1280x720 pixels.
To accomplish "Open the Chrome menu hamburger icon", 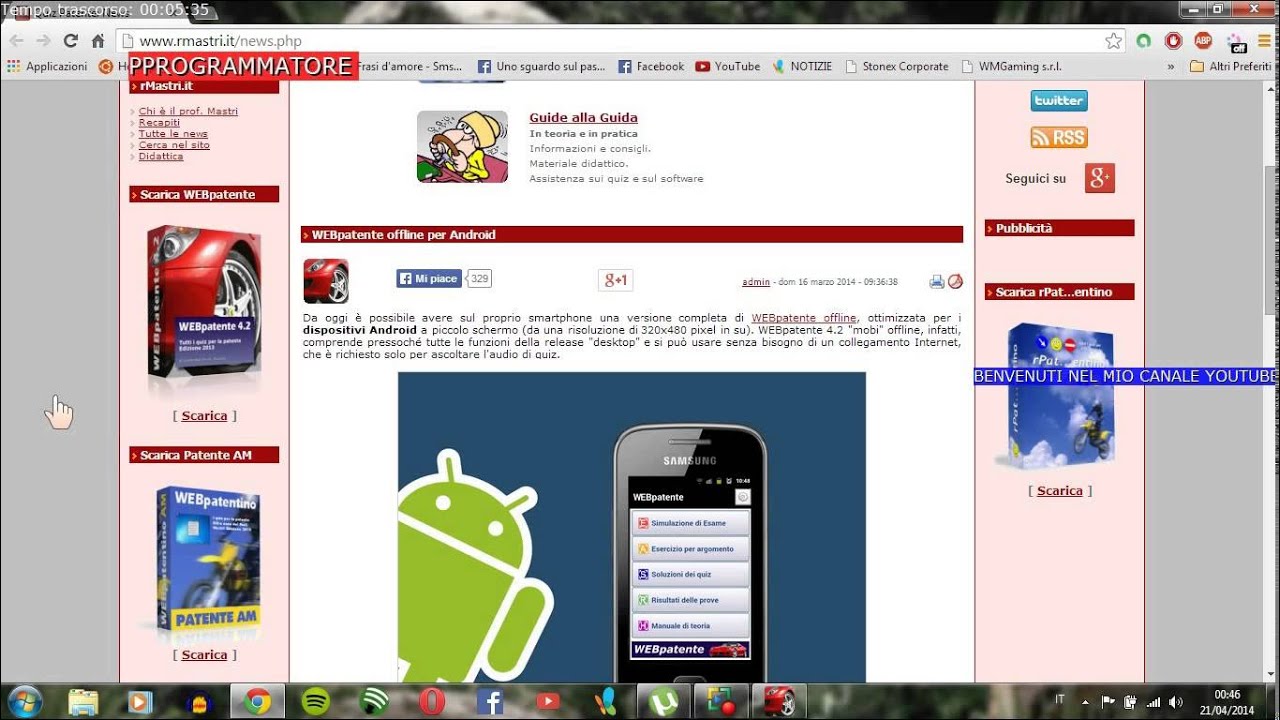I will click(x=1263, y=41).
